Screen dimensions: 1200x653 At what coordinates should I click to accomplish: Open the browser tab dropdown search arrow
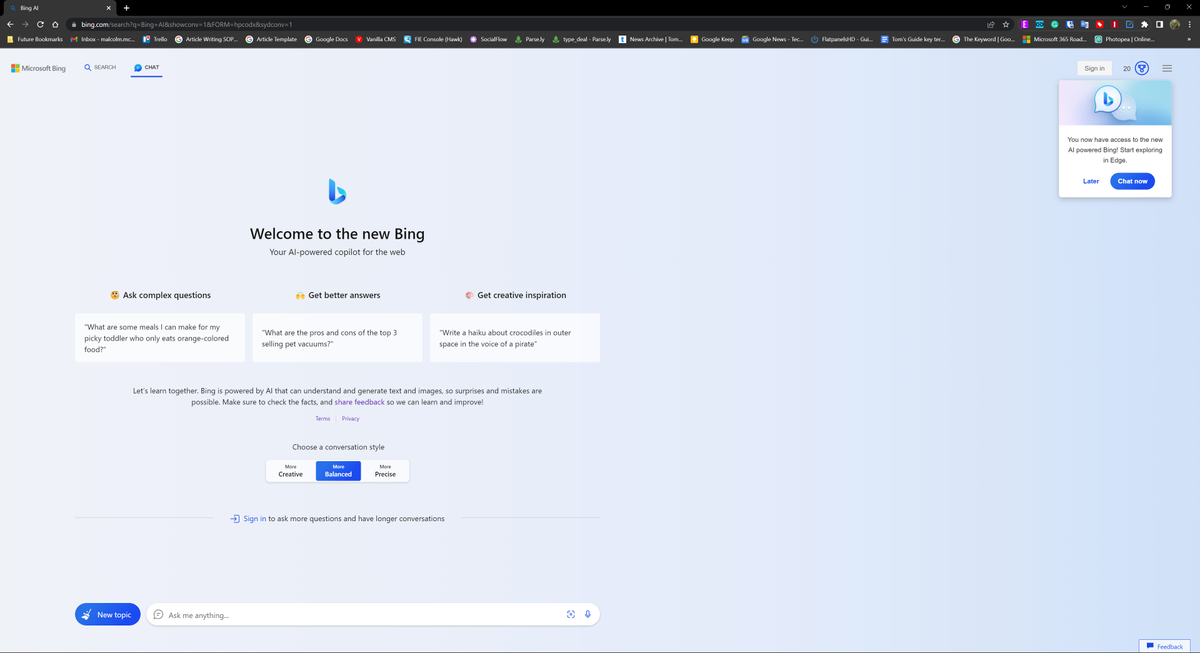pyautogui.click(x=1125, y=6)
